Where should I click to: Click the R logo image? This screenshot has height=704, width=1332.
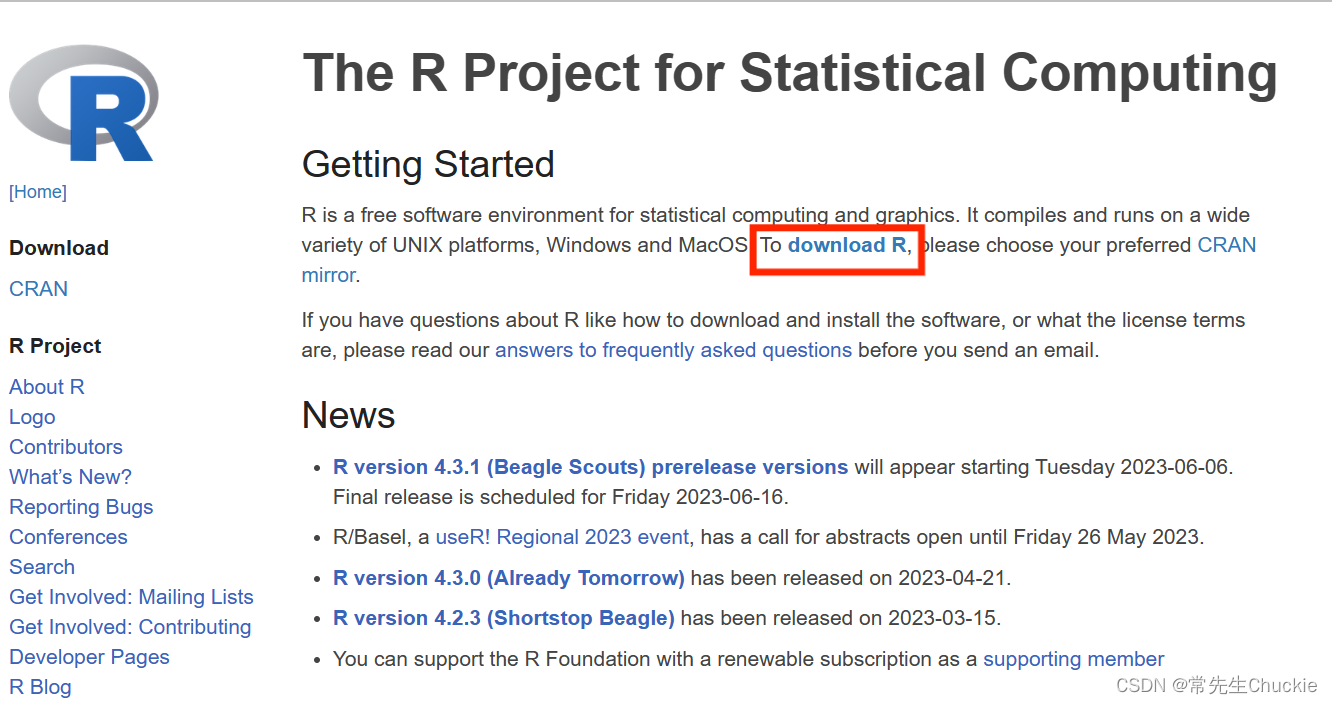pos(84,104)
